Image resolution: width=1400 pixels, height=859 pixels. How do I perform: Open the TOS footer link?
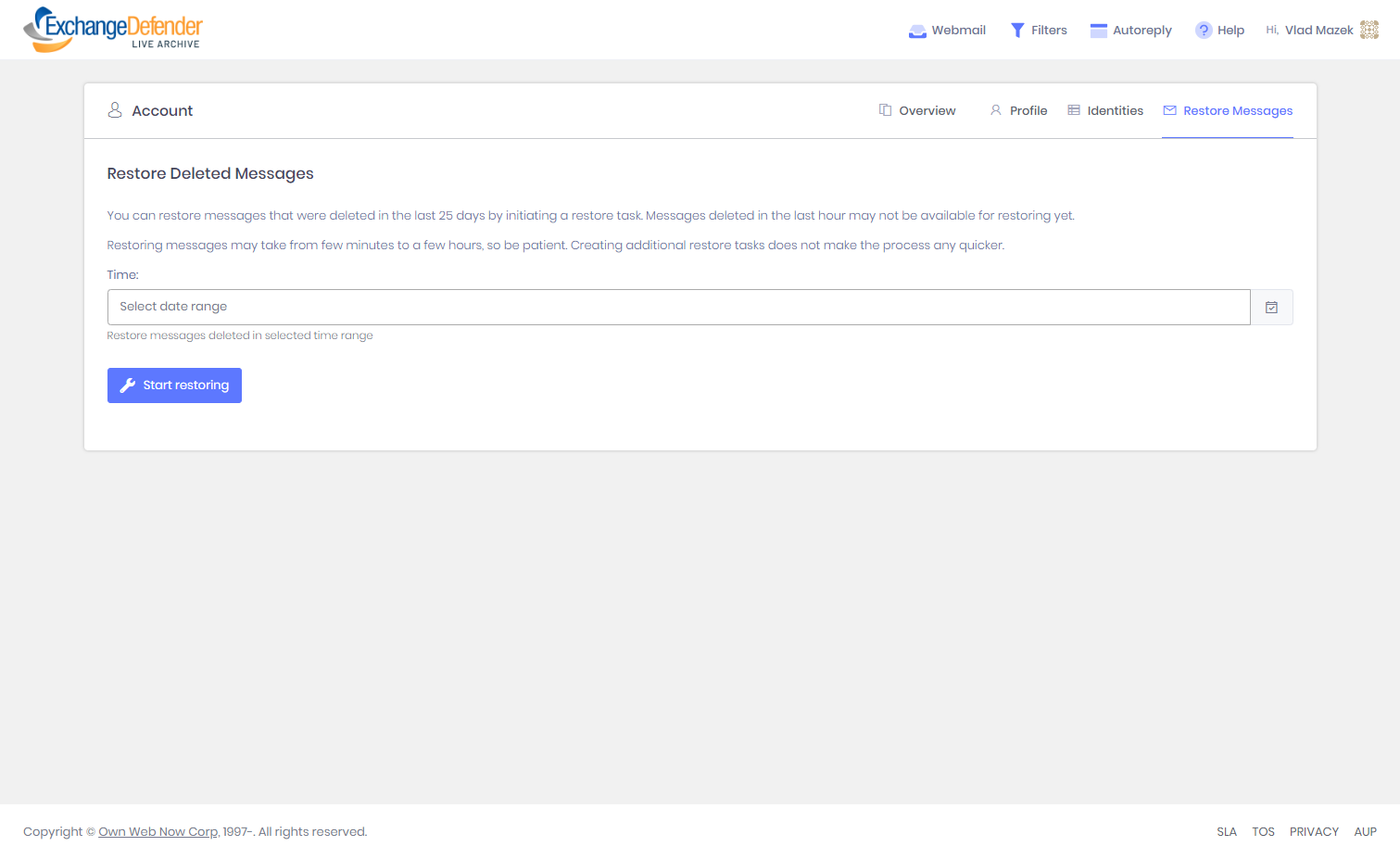1263,832
